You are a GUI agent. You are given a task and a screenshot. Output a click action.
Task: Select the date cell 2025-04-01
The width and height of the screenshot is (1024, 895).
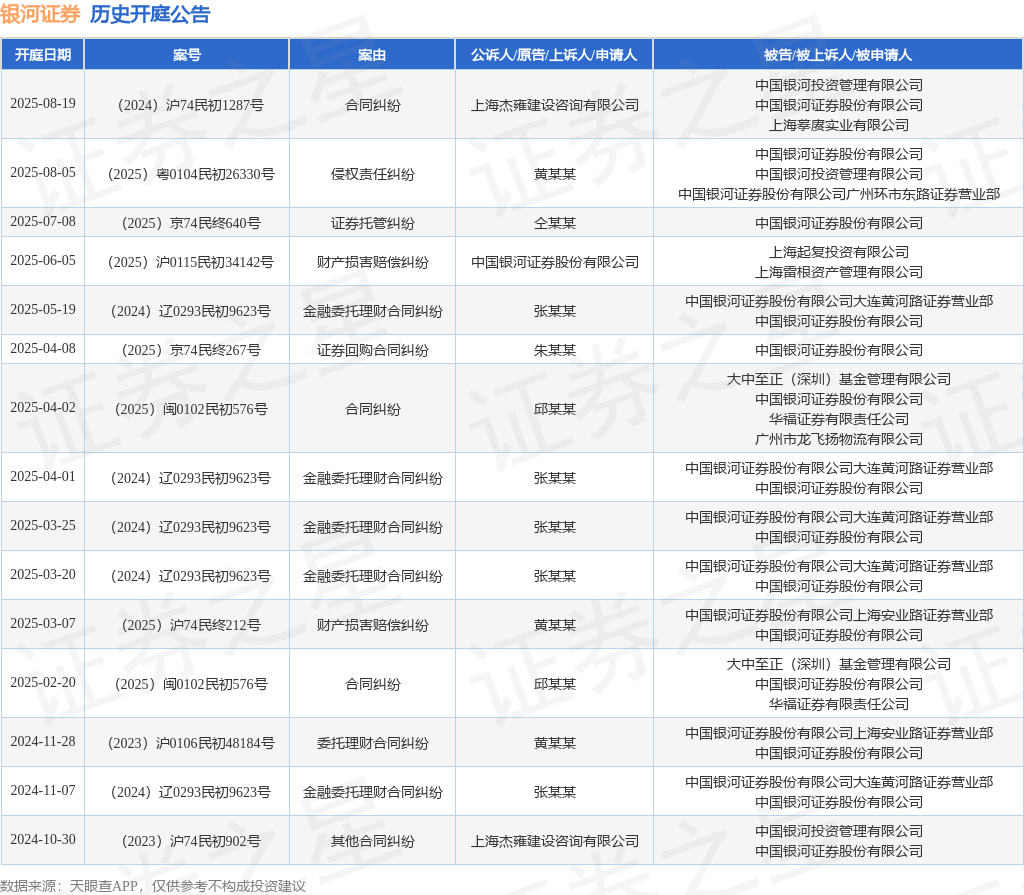43,477
